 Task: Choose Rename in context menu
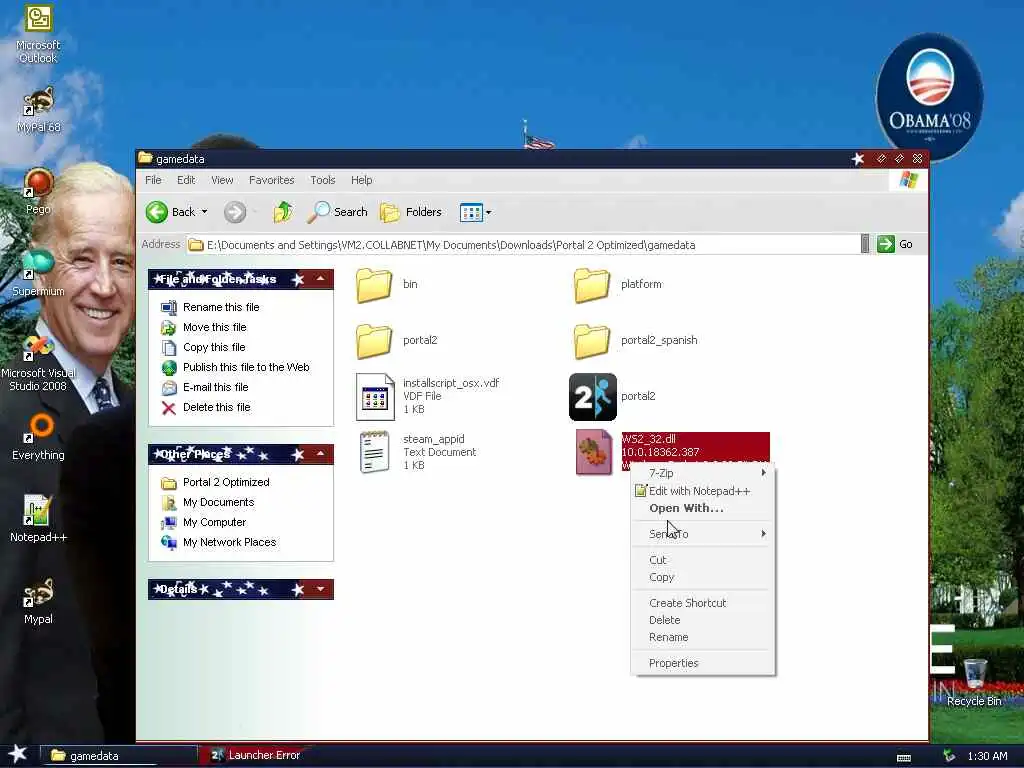pos(703,637)
